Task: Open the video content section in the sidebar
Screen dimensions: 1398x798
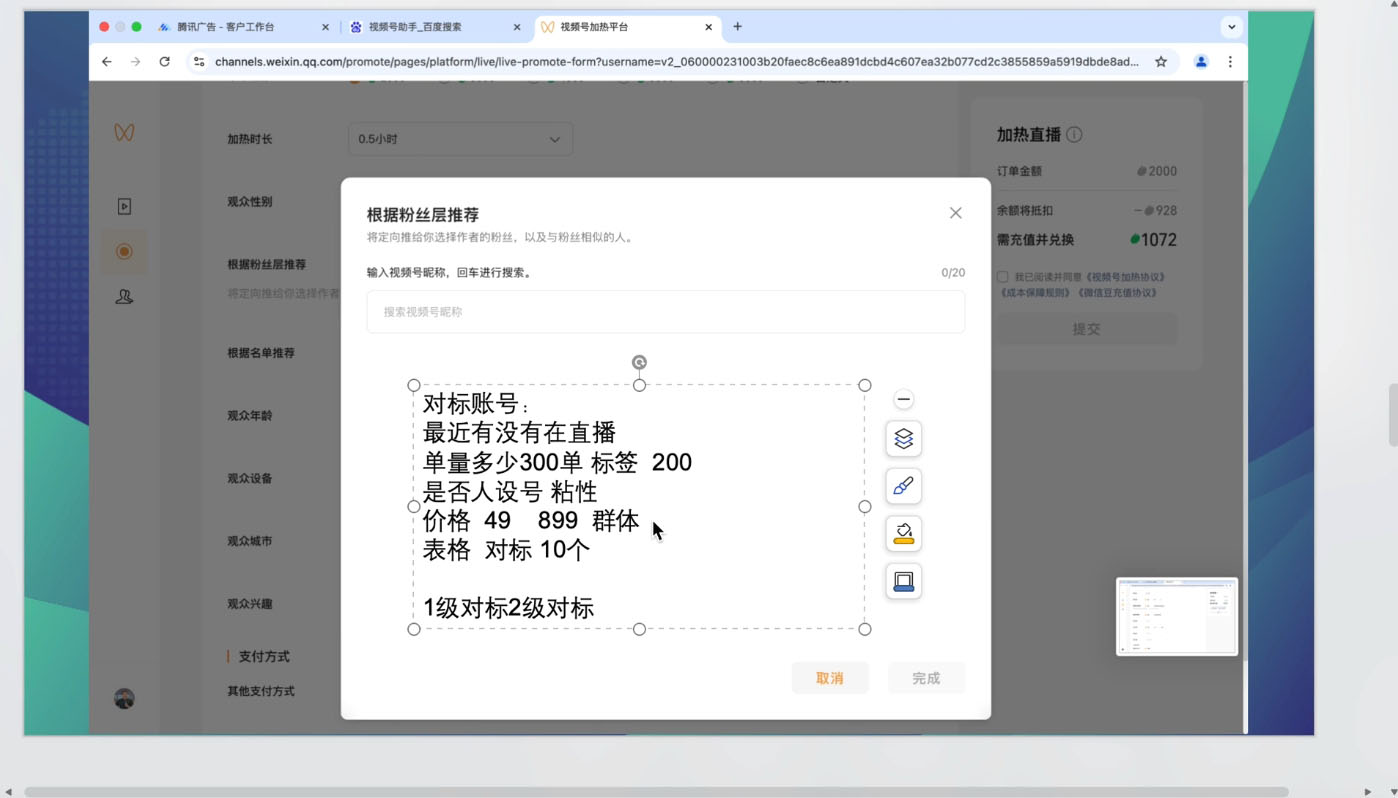Action: coord(124,205)
